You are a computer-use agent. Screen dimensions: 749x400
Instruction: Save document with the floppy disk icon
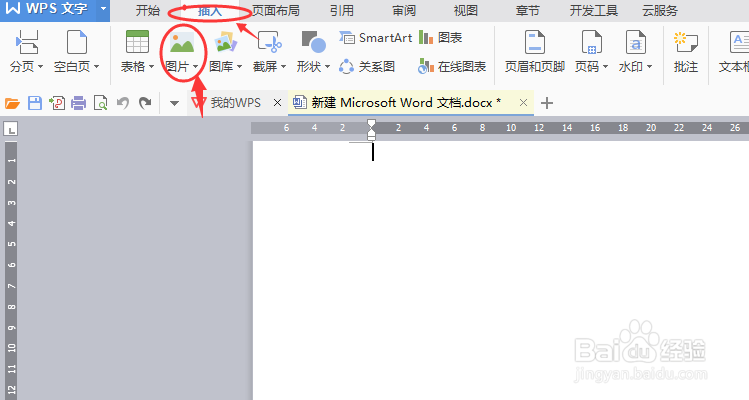point(35,103)
